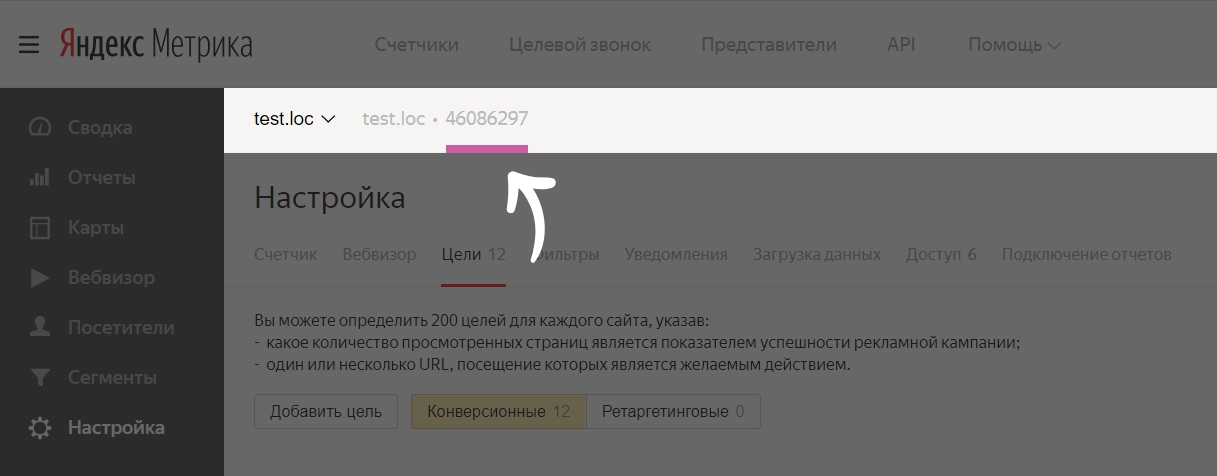Click the Настройка gear icon
The height and width of the screenshot is (476, 1217).
point(40,428)
